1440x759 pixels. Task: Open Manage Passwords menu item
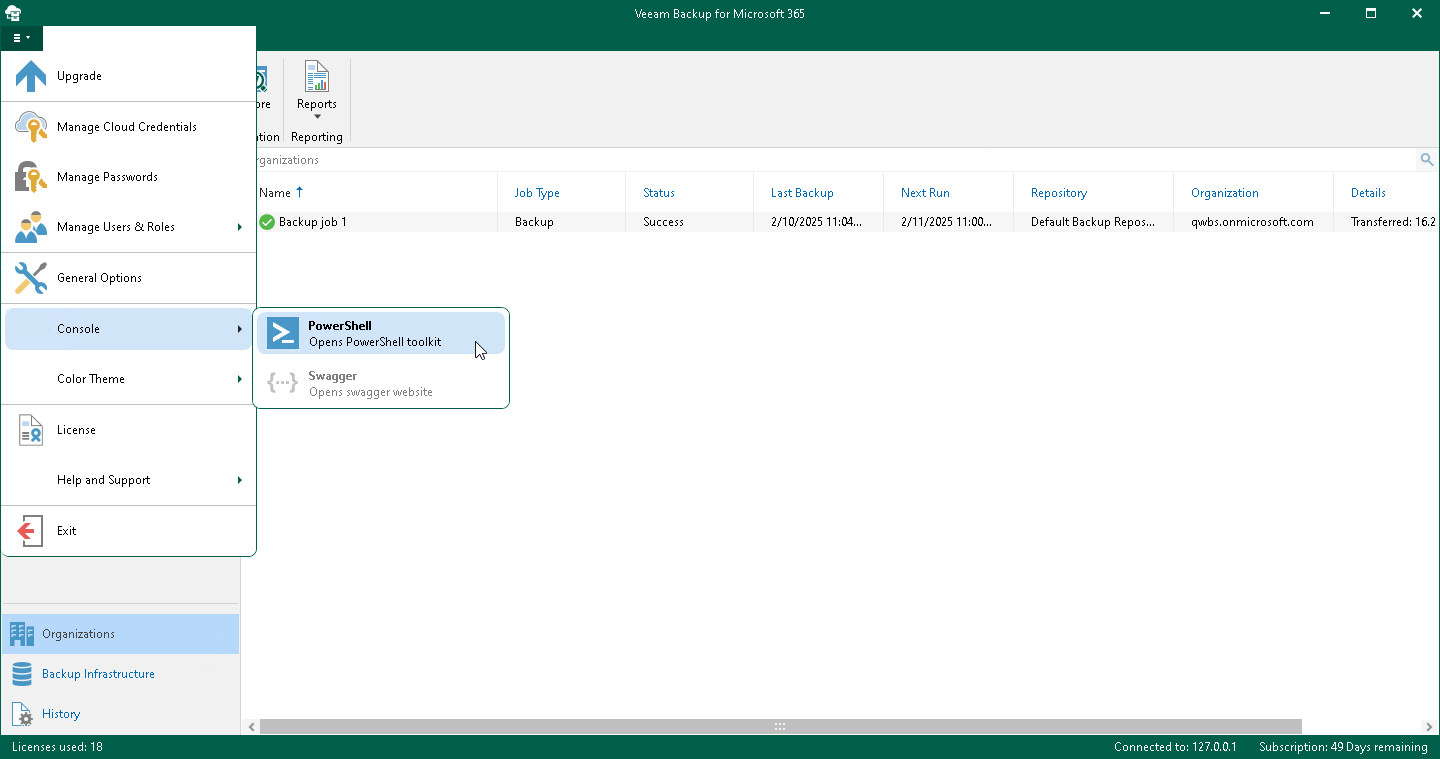[128, 177]
